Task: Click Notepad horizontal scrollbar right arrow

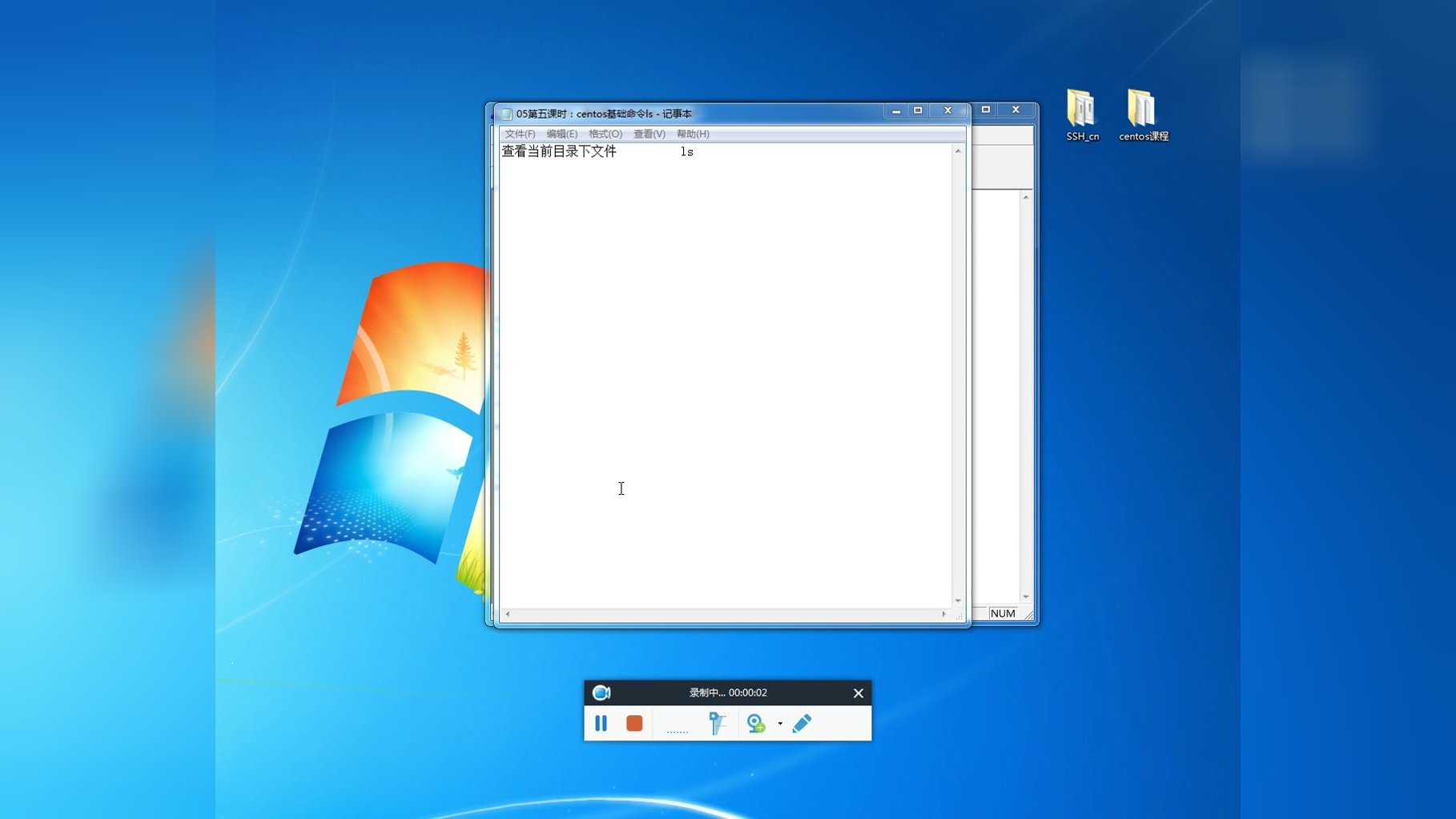Action: [x=944, y=614]
